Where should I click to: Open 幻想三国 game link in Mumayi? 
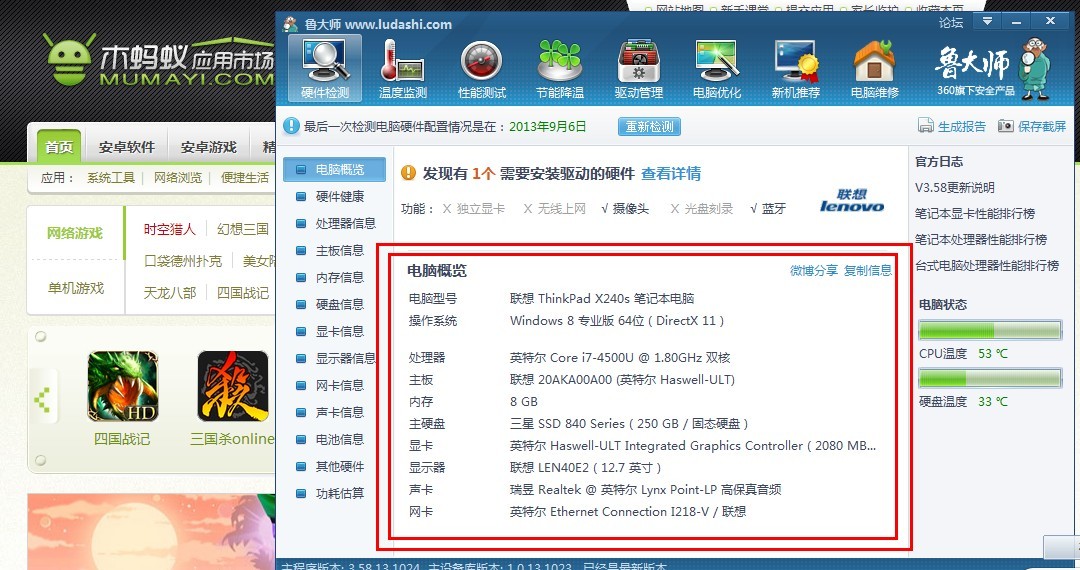pos(242,229)
